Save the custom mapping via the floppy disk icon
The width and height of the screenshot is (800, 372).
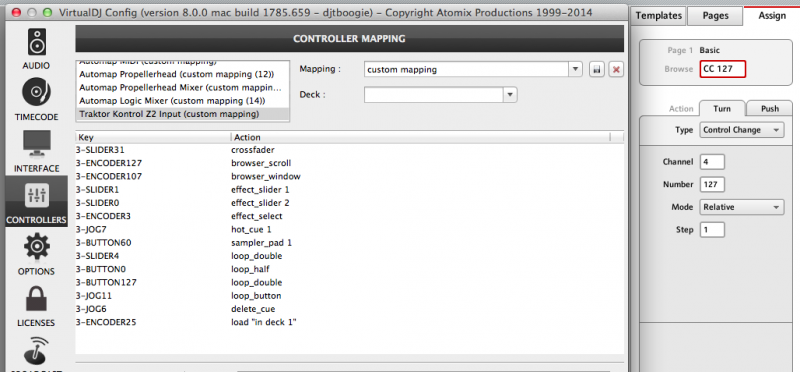[x=596, y=69]
